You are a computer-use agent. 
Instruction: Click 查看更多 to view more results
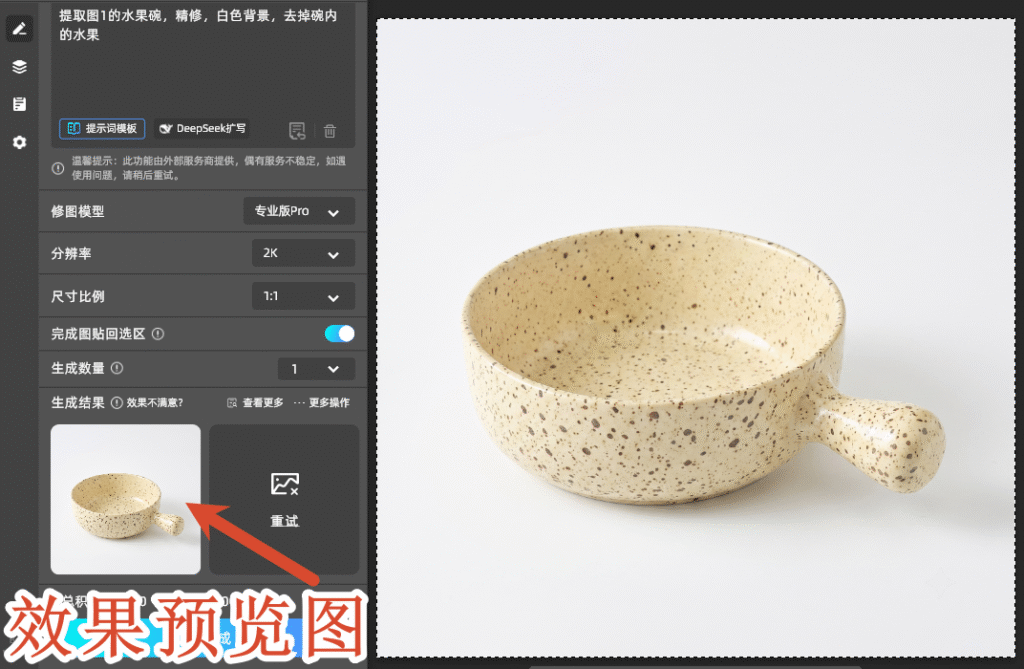255,402
